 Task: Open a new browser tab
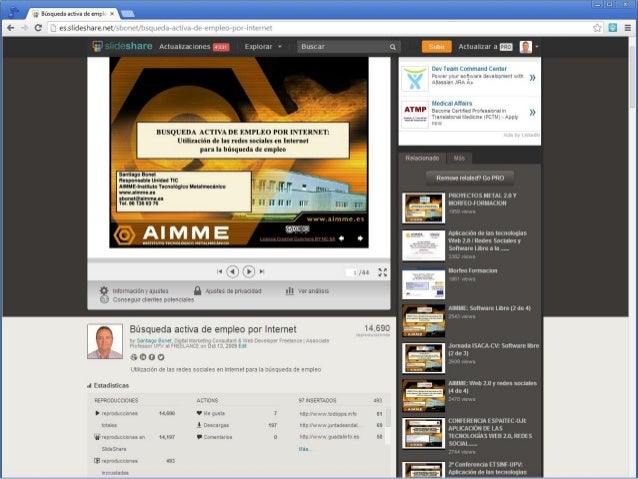click(x=128, y=14)
